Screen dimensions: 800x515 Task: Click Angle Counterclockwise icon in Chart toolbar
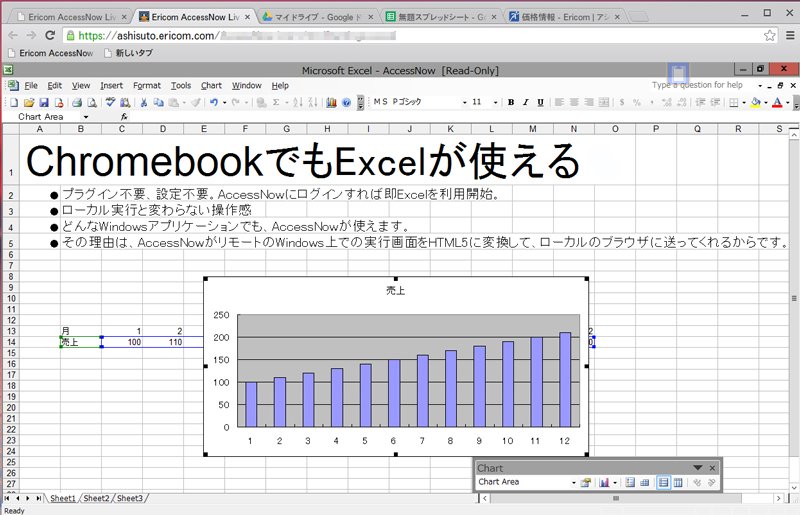click(712, 482)
